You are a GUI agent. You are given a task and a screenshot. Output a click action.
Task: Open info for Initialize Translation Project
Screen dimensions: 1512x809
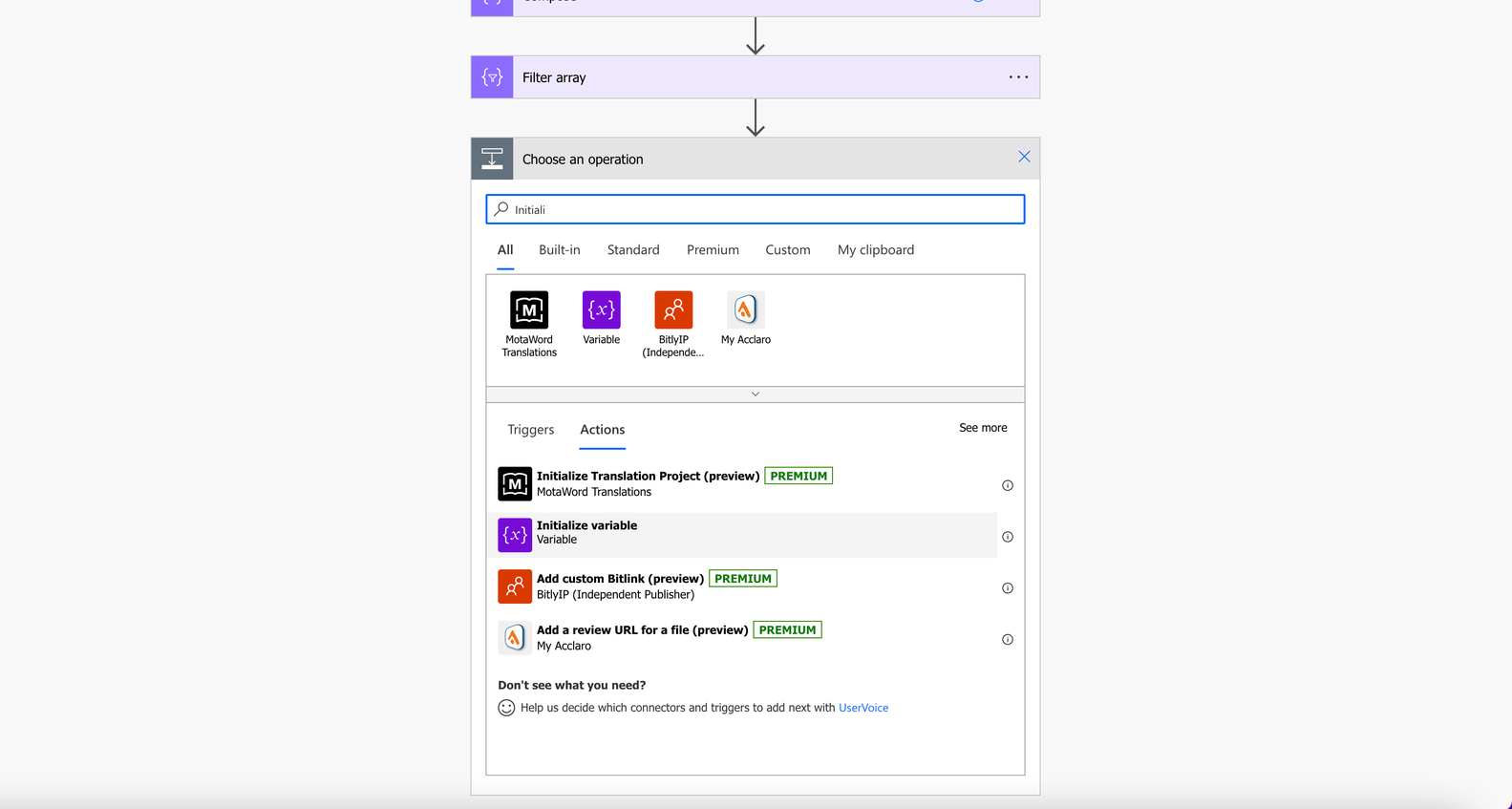tap(1008, 485)
